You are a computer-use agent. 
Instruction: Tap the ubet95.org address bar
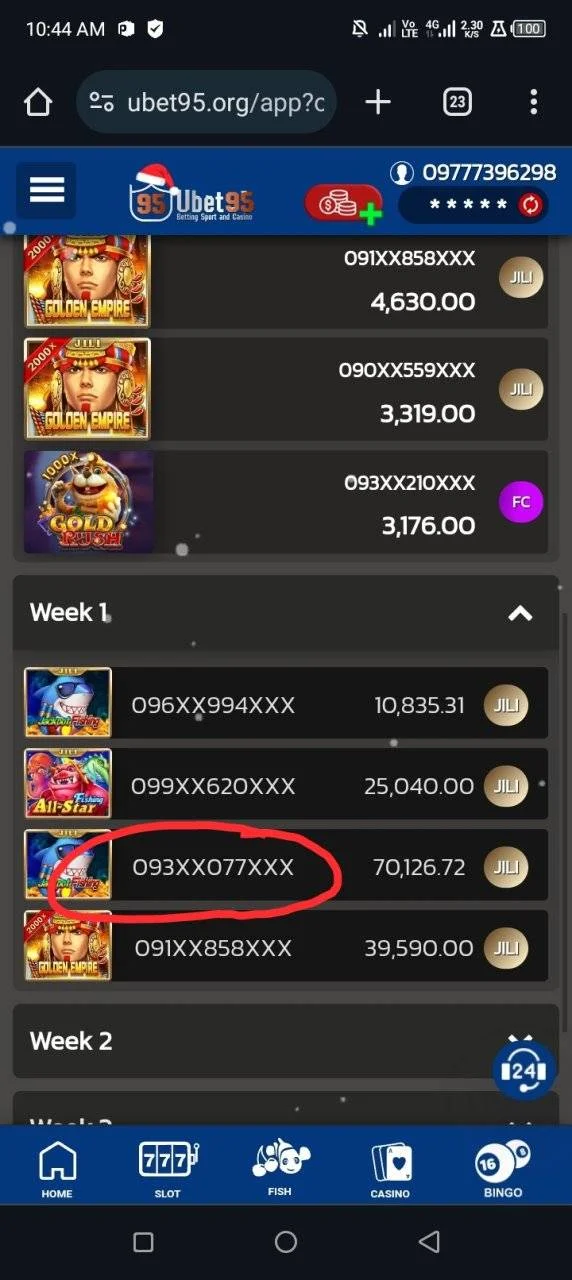click(x=206, y=102)
